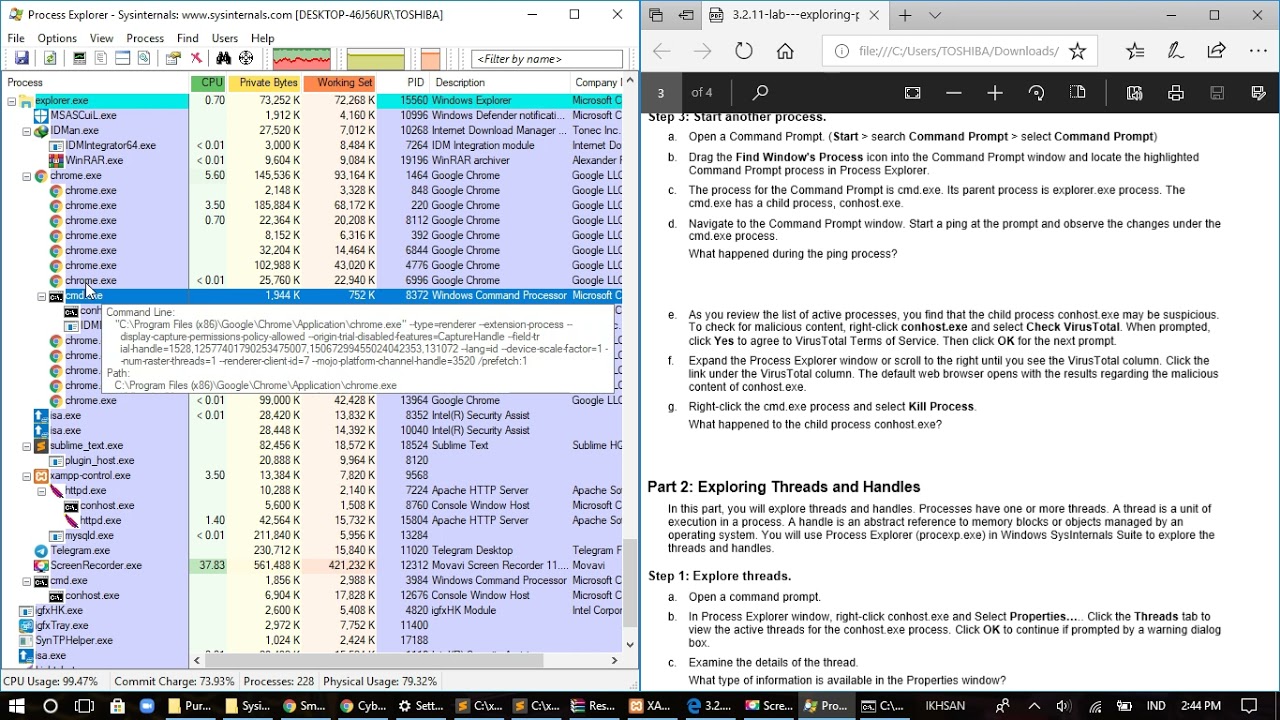The height and width of the screenshot is (720, 1280).
Task: Click the commit history mini graph in toolbar
Action: (375, 59)
